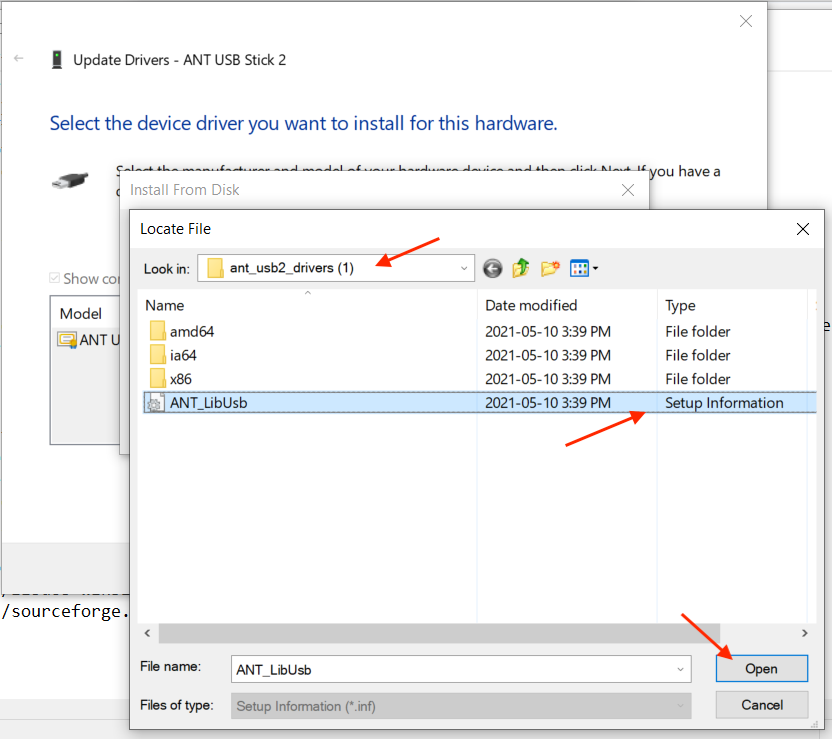Screen dimensions: 832x739
Task: Go back to last folder visited
Action: 492,268
